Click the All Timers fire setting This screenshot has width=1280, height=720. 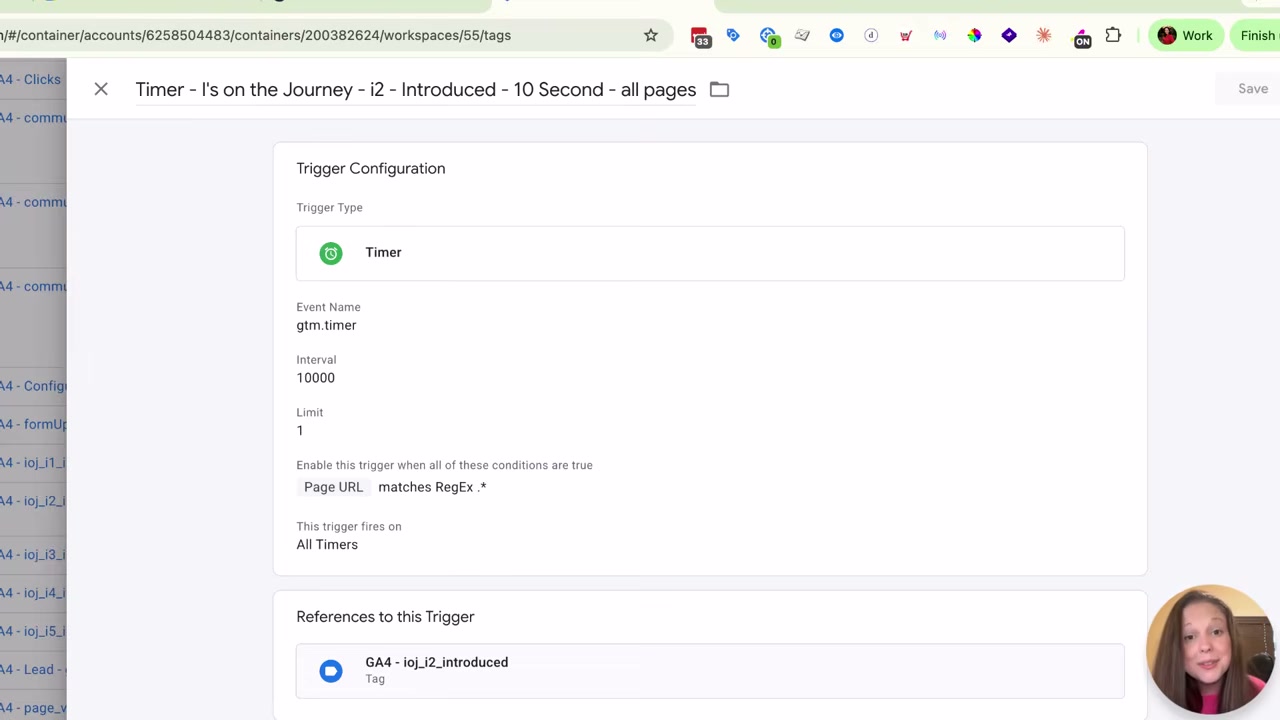click(327, 545)
